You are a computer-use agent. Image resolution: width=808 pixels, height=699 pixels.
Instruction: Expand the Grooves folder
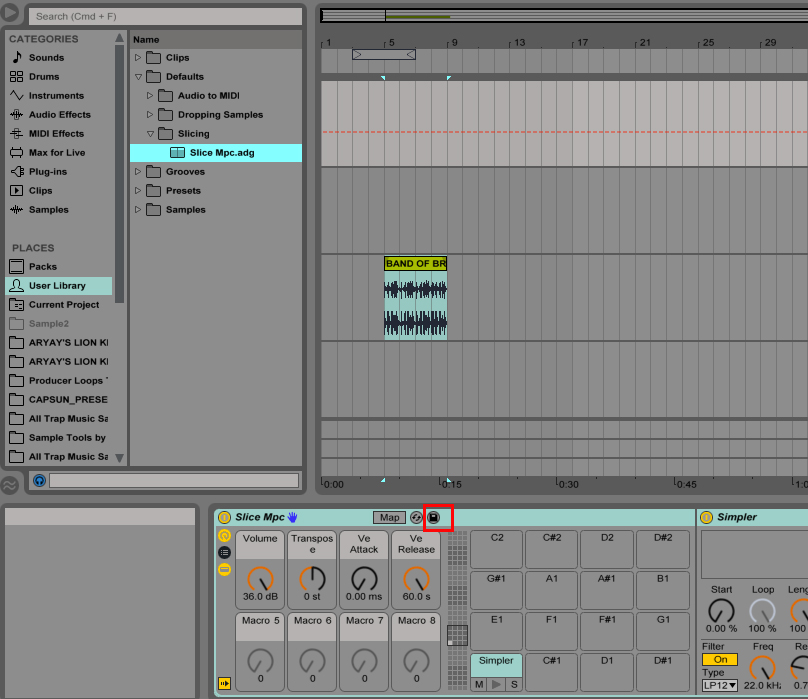click(x=138, y=172)
